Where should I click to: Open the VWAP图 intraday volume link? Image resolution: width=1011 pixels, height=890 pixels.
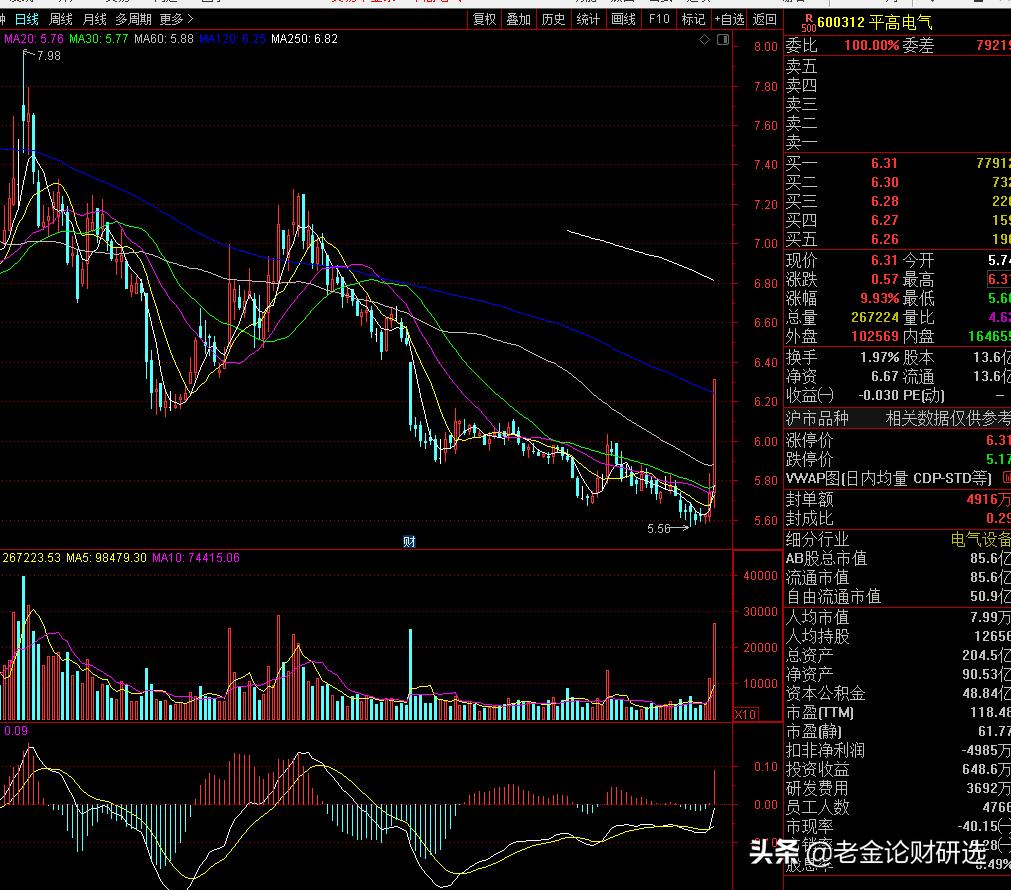(x=888, y=479)
